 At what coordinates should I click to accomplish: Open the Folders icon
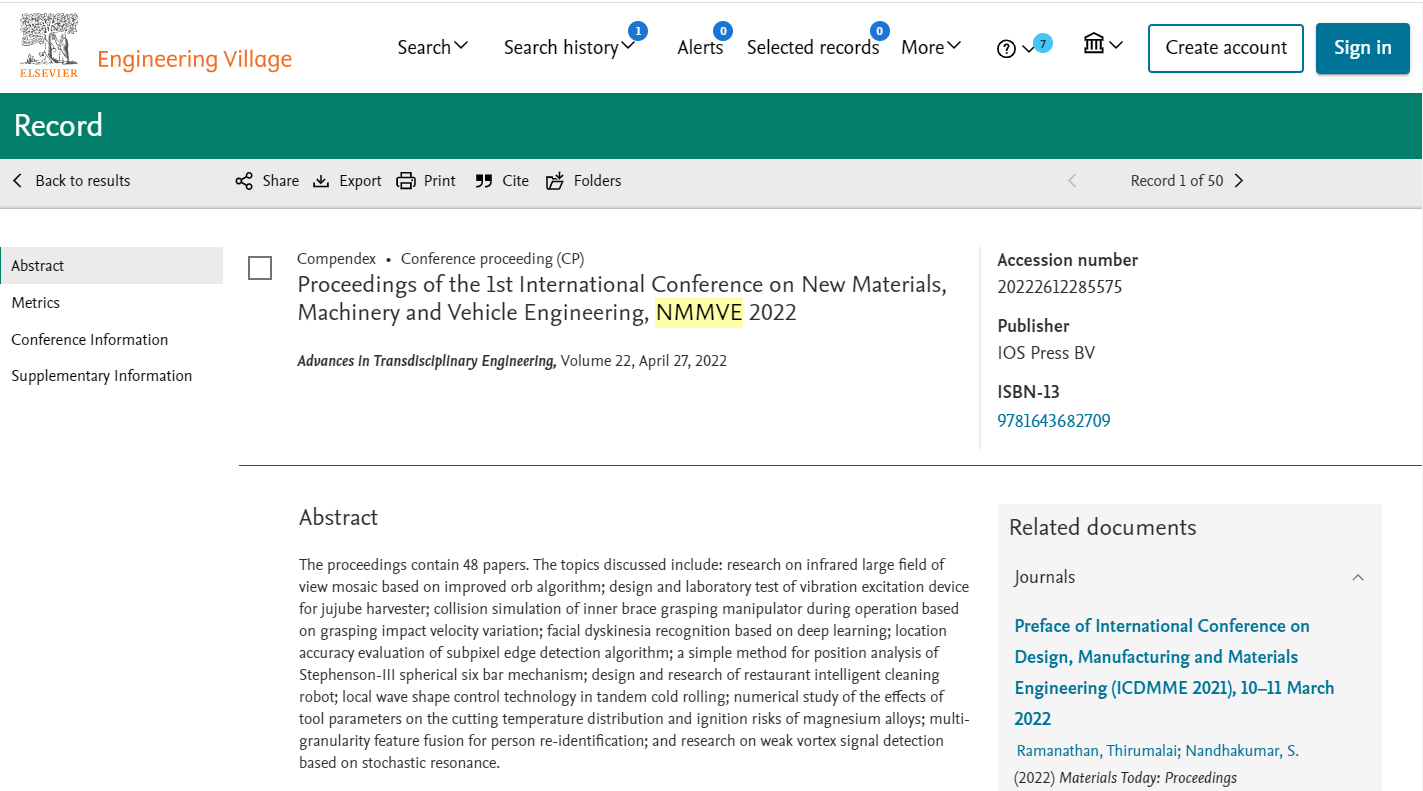[555, 181]
